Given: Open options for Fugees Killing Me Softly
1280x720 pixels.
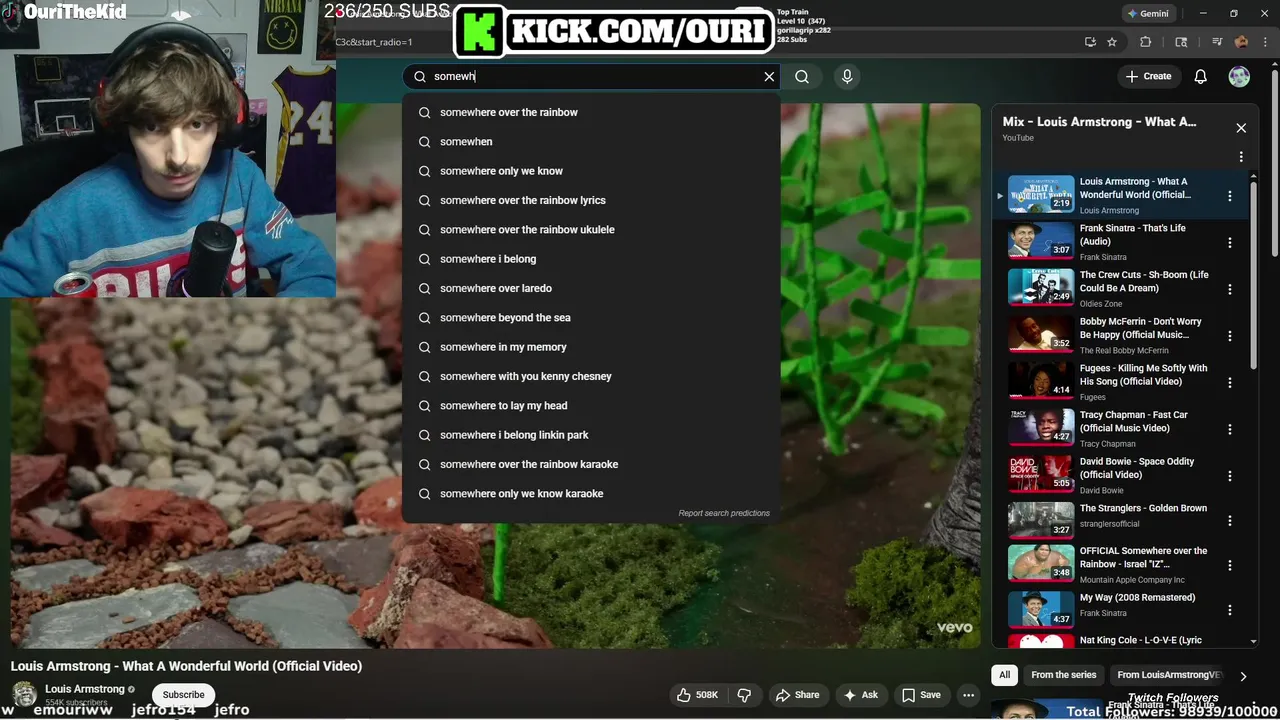Looking at the screenshot, I should (1230, 382).
